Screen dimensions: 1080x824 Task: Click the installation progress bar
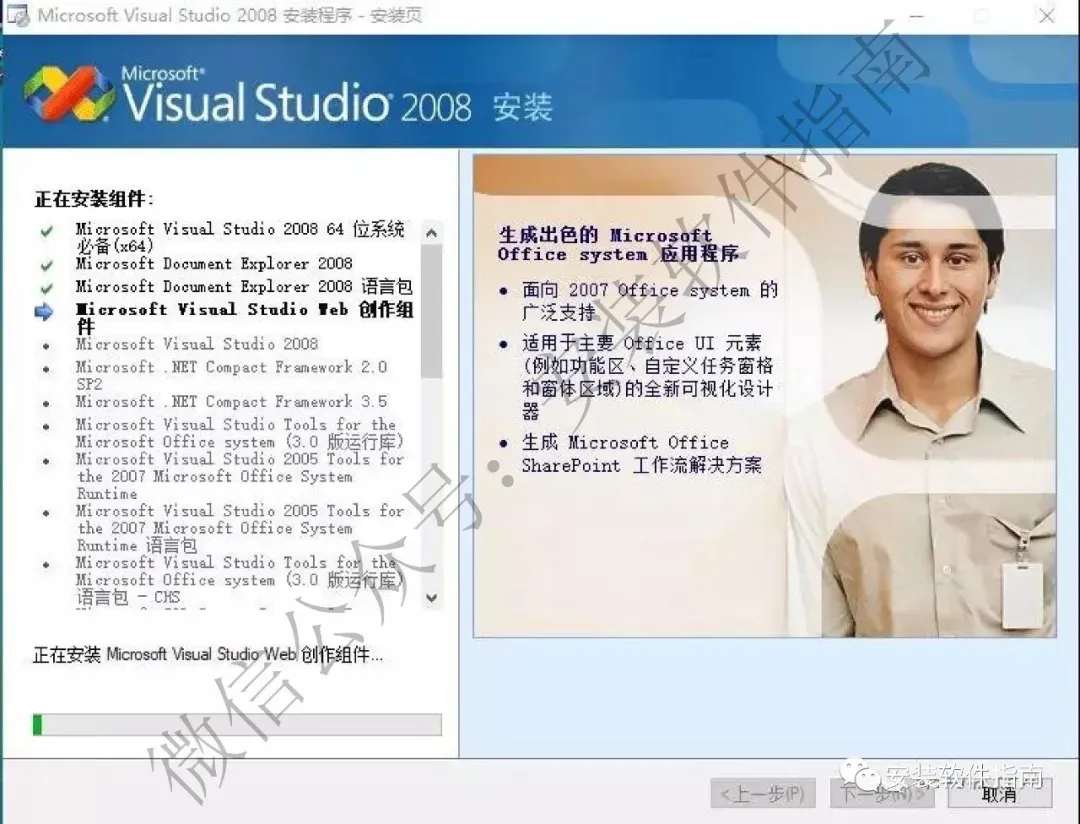[x=237, y=725]
